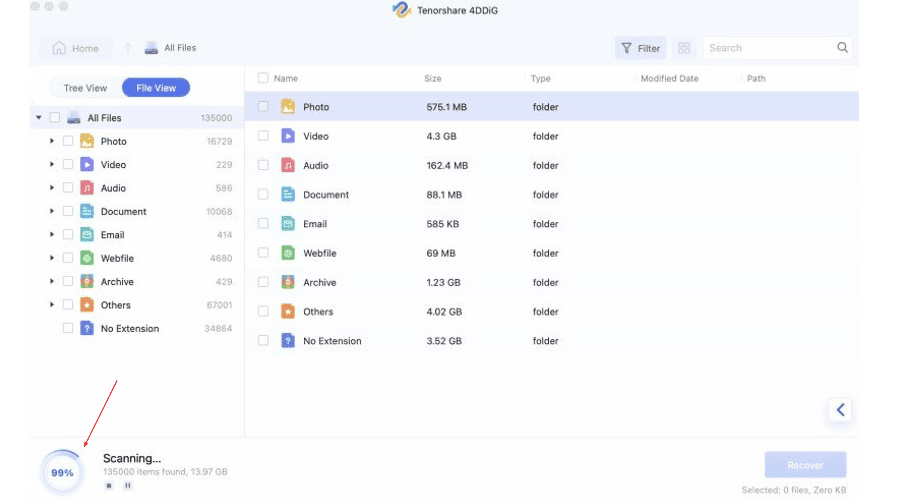This screenshot has width=900, height=500.
Task: Click the Email folder icon in file list
Action: click(288, 224)
